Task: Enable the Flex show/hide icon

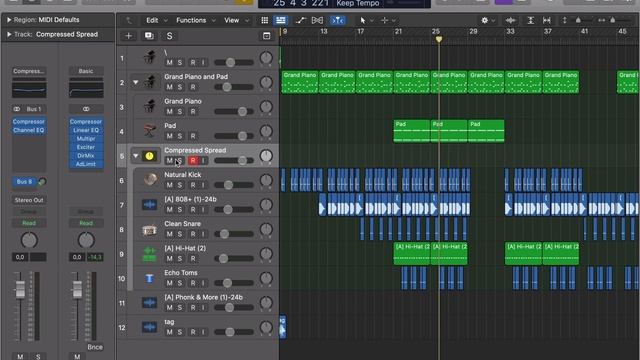Action: [317, 20]
